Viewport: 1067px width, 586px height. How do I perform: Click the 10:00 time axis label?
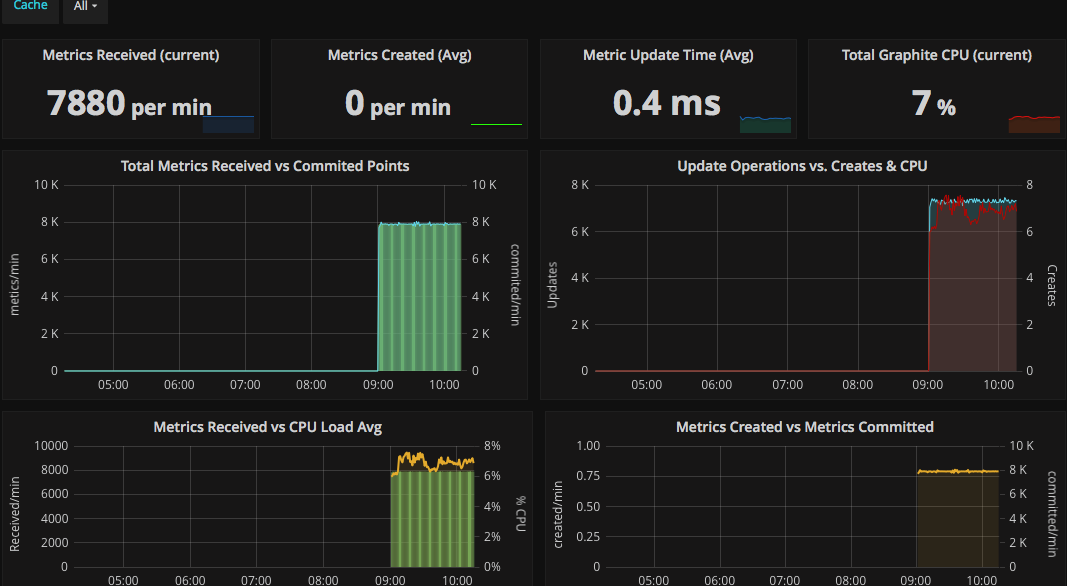[444, 384]
